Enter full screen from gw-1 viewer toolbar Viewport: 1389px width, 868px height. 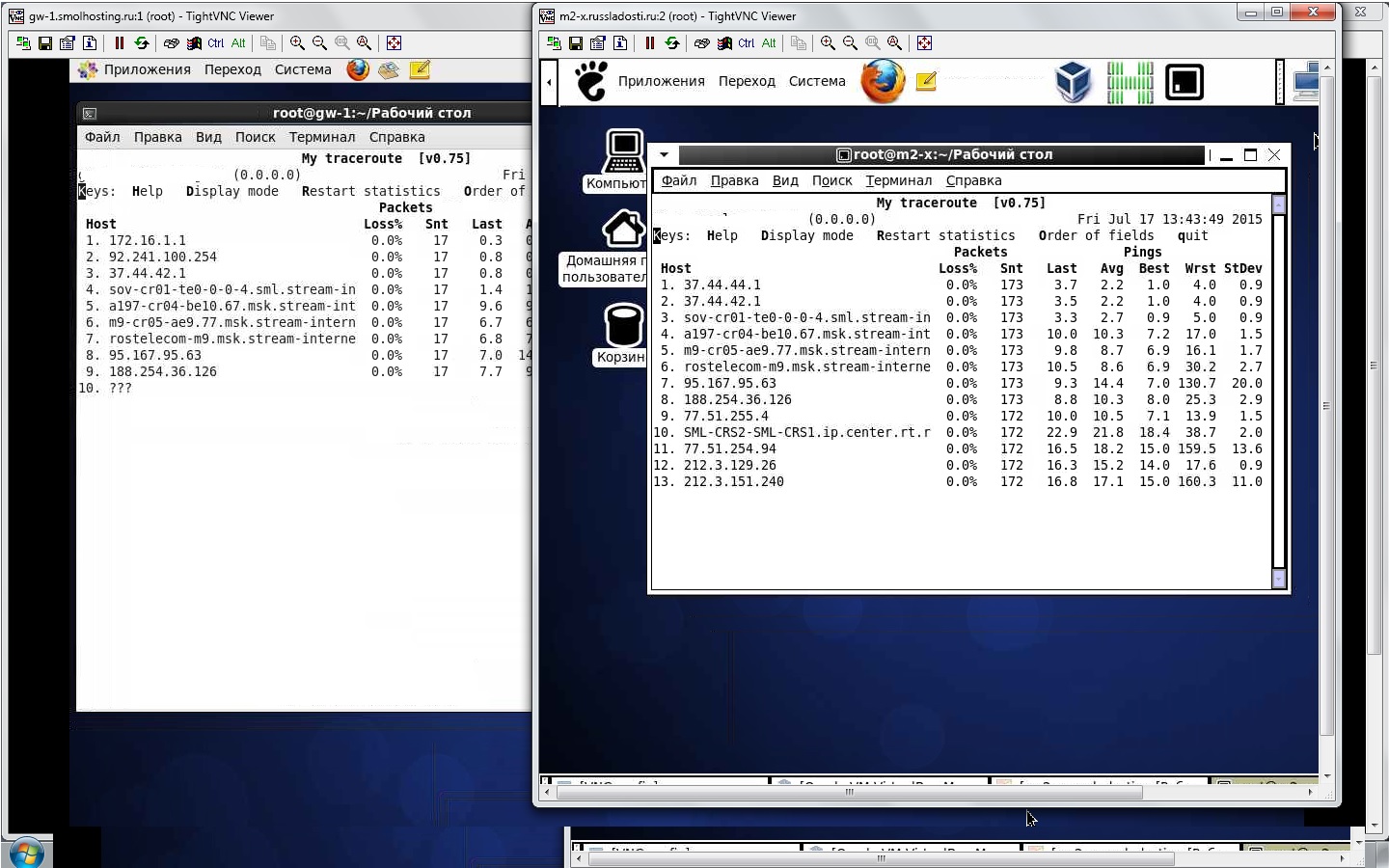pos(394,43)
